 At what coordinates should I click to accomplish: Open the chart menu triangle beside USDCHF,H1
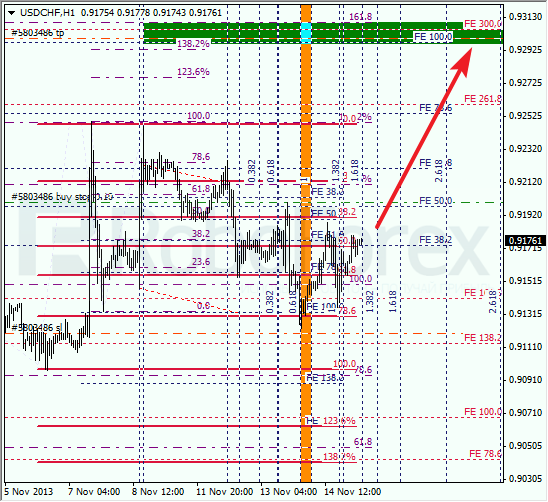click(x=12, y=13)
